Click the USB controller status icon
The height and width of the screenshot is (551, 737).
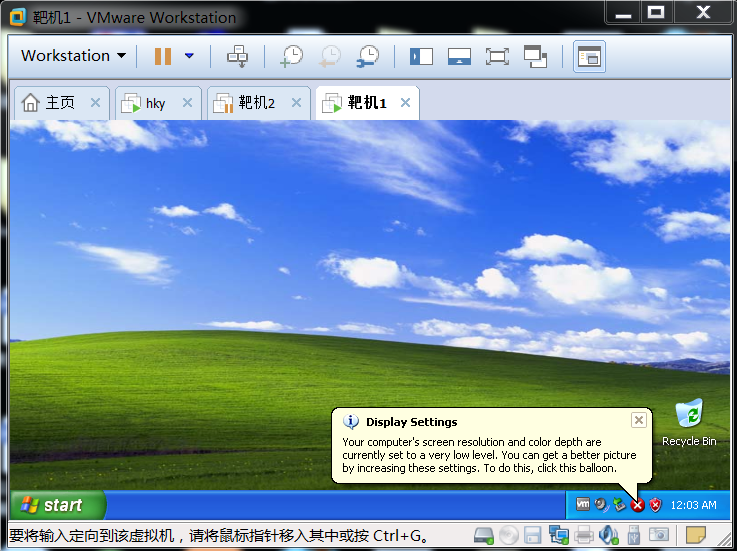pyautogui.click(x=634, y=535)
